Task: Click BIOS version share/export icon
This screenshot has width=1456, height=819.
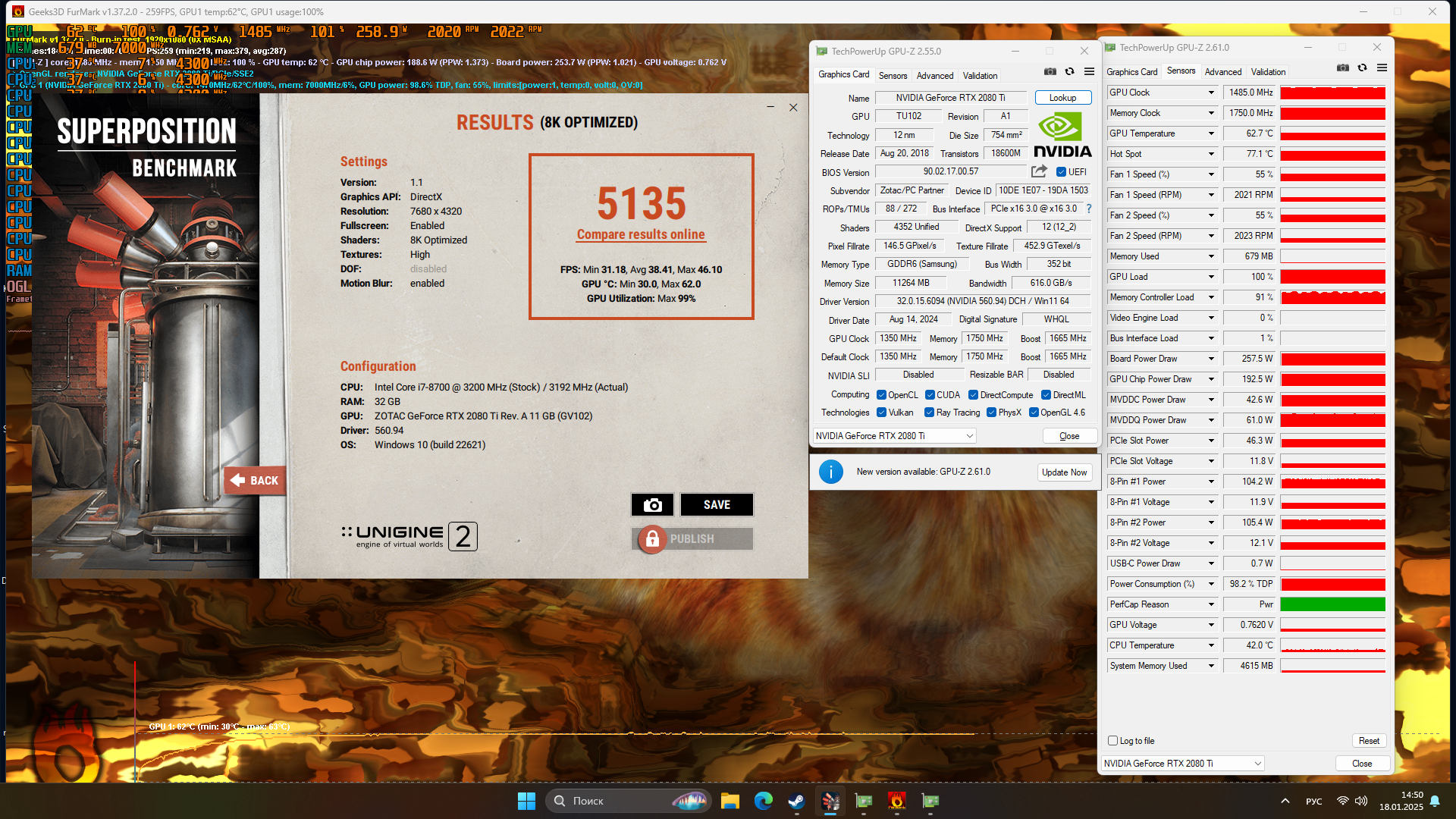Action: [1039, 171]
